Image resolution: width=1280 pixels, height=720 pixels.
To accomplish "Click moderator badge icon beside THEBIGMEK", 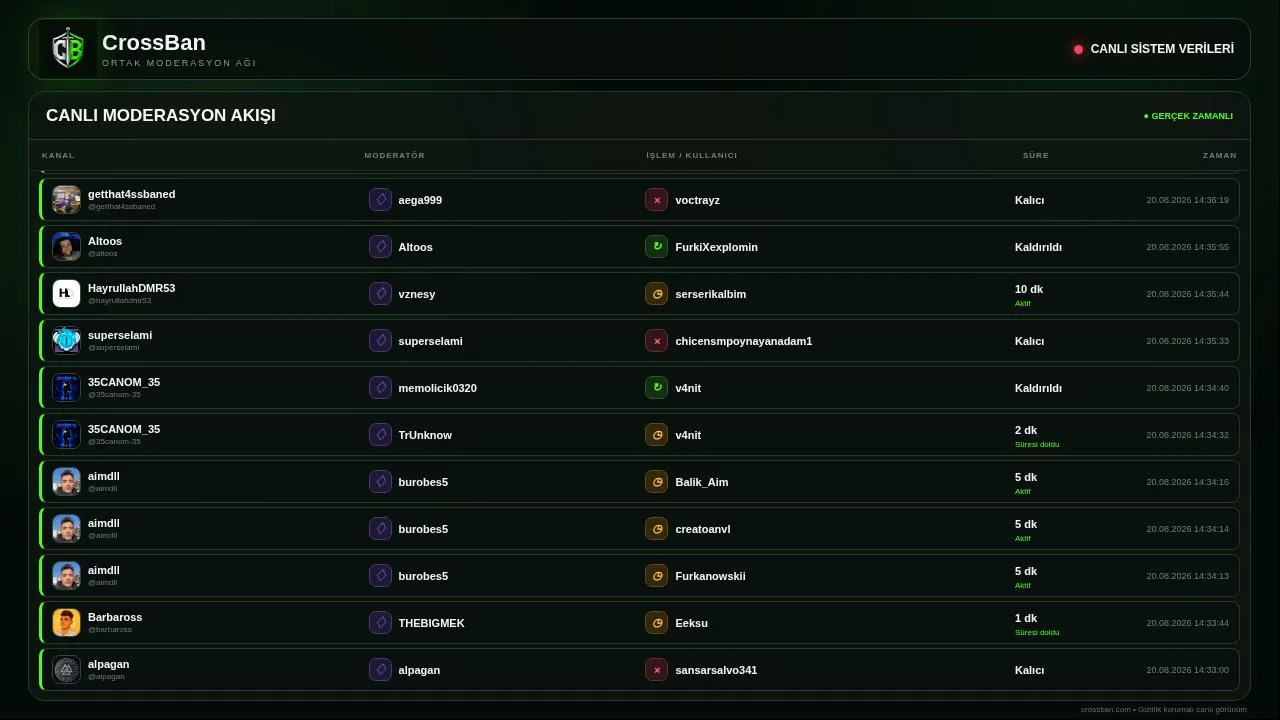I will coord(380,623).
